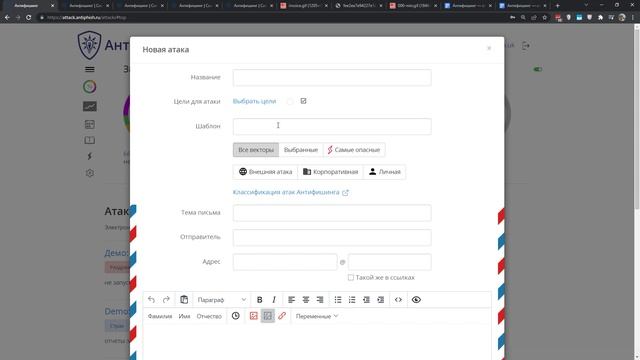Open the settings gear in sidebar
Image resolution: width=640 pixels, height=360 pixels.
coord(89,173)
